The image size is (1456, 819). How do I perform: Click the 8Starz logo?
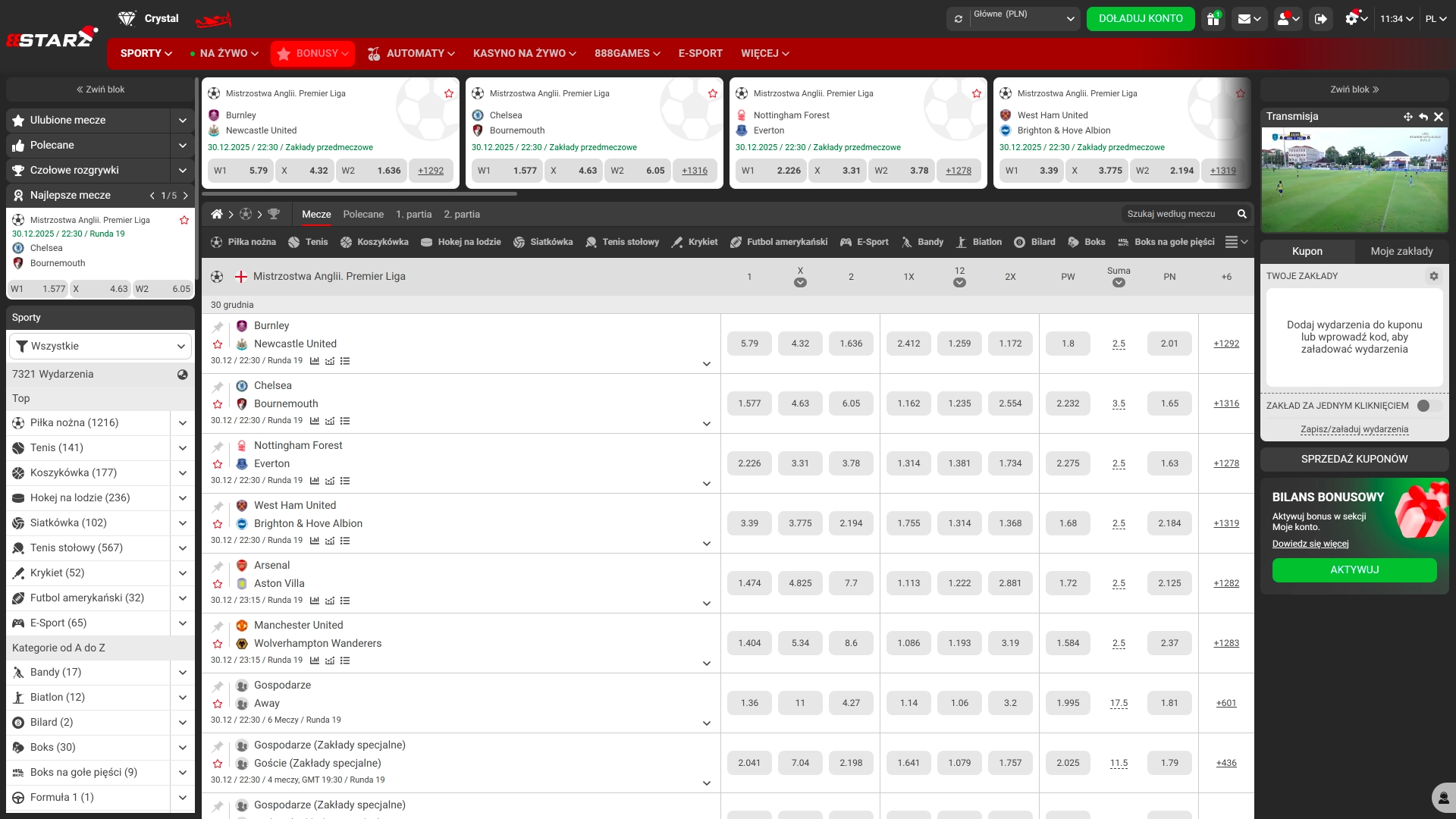pos(52,37)
